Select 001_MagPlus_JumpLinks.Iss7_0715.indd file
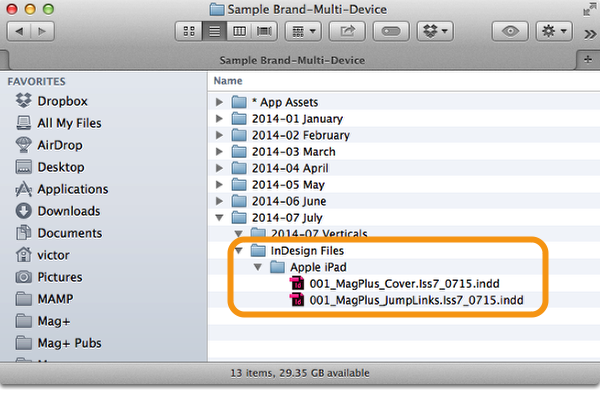Viewport: 600px width, 420px height. point(406,300)
